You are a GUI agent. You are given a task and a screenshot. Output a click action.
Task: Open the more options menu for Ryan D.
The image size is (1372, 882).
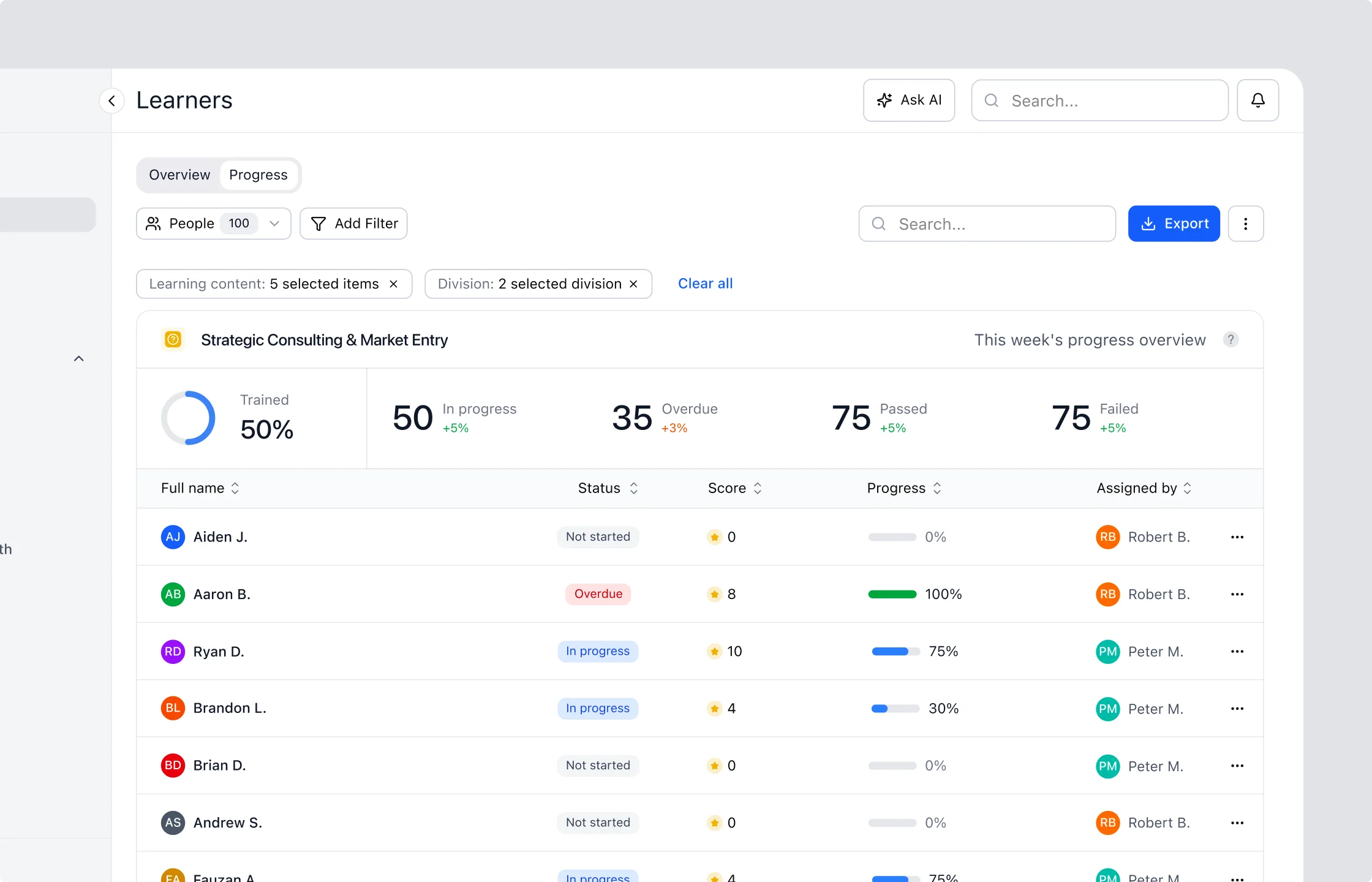point(1237,651)
